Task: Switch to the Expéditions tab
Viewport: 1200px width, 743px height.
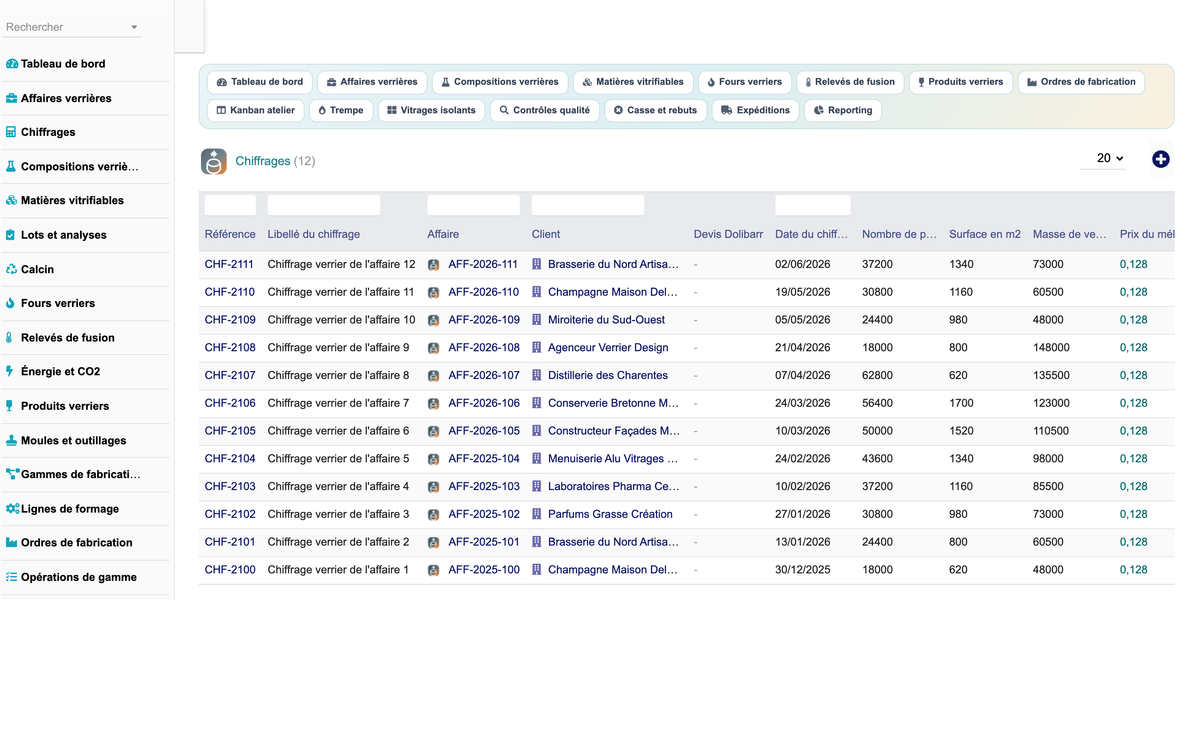Action: 756,110
